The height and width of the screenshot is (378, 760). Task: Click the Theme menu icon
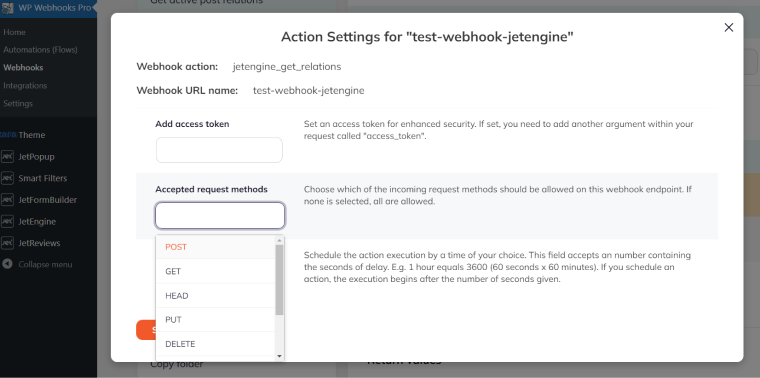8,135
